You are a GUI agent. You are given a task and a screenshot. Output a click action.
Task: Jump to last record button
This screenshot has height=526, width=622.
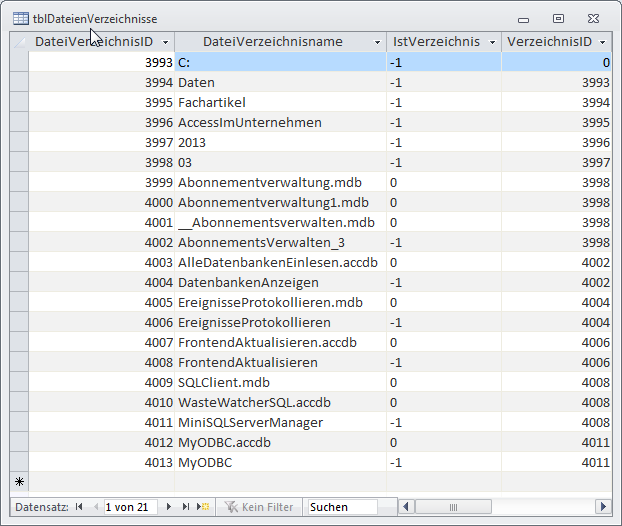[x=185, y=507]
